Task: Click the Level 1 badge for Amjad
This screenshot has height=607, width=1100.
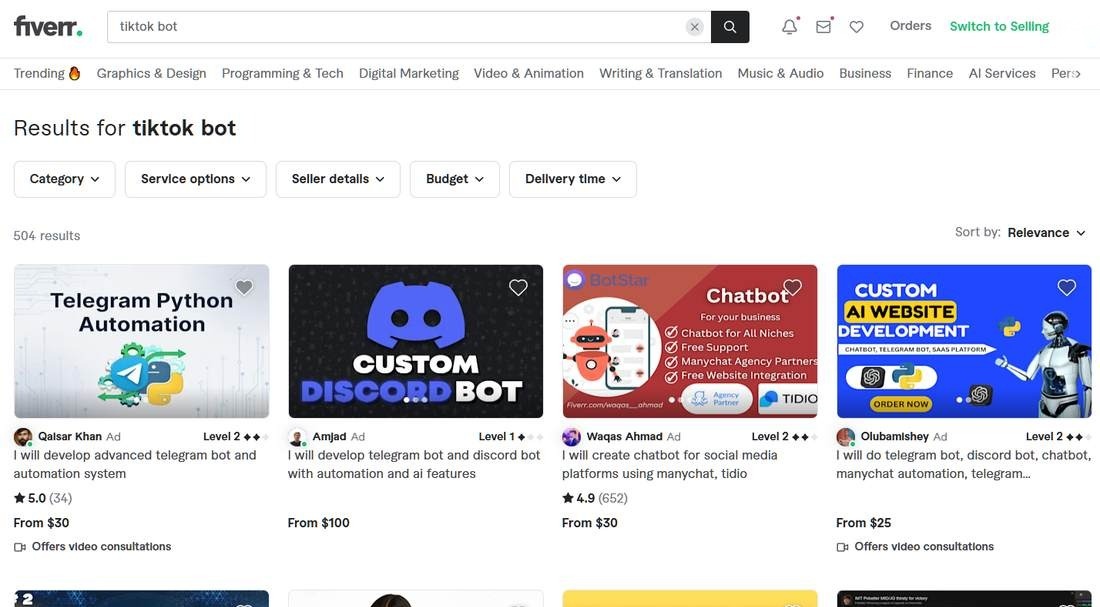Action: tap(511, 436)
